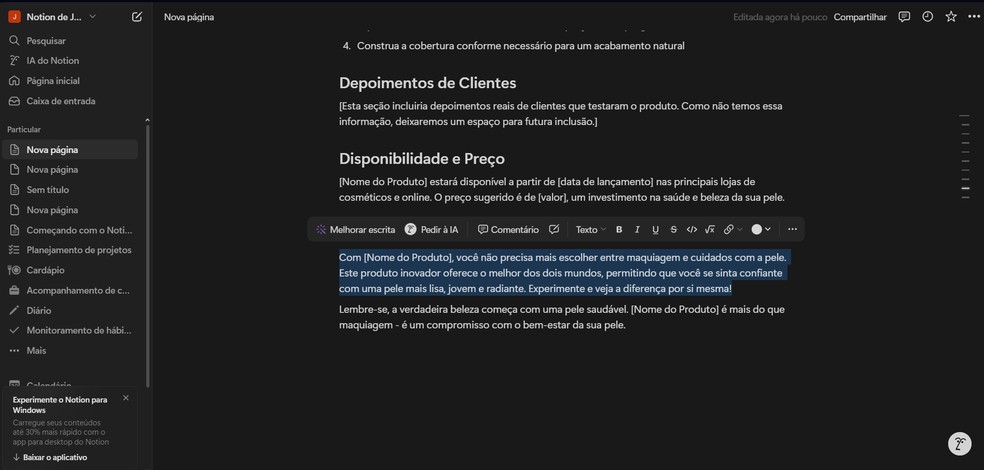Select the highlighted Nova página sidebar item
Screen dimensions: 984x470
click(x=70, y=150)
